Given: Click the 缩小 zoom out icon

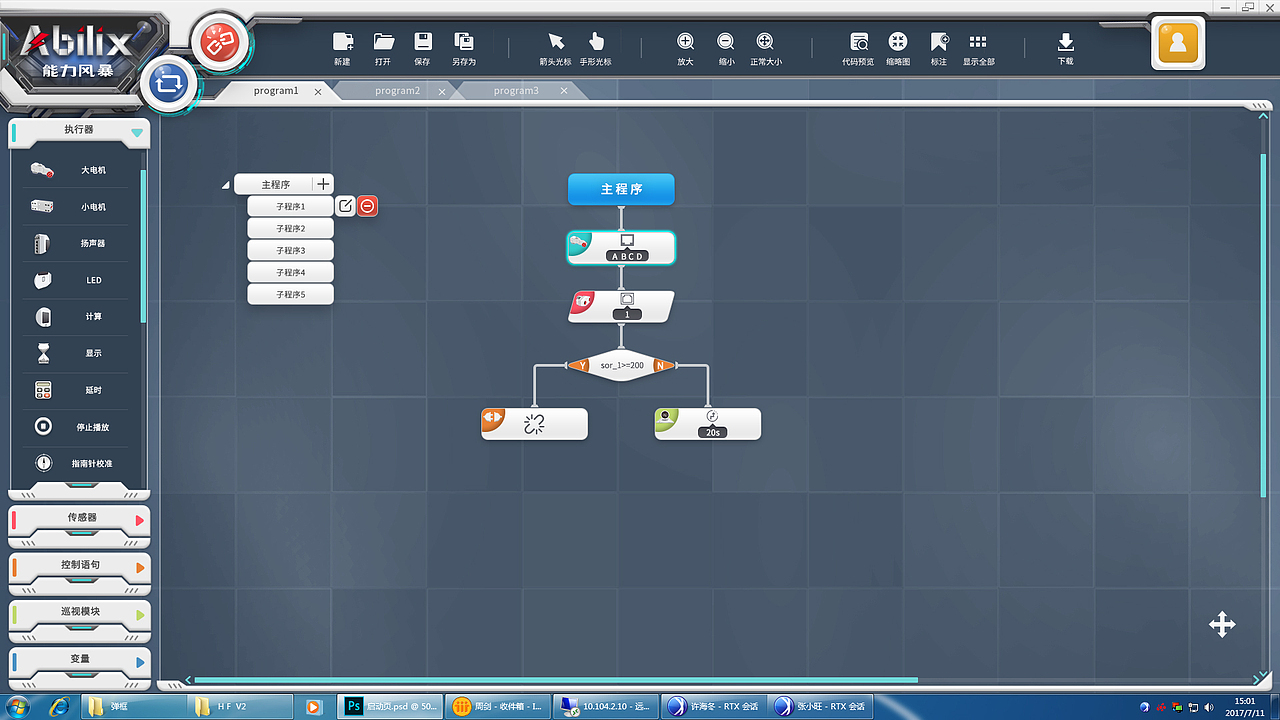Looking at the screenshot, I should coord(725,41).
